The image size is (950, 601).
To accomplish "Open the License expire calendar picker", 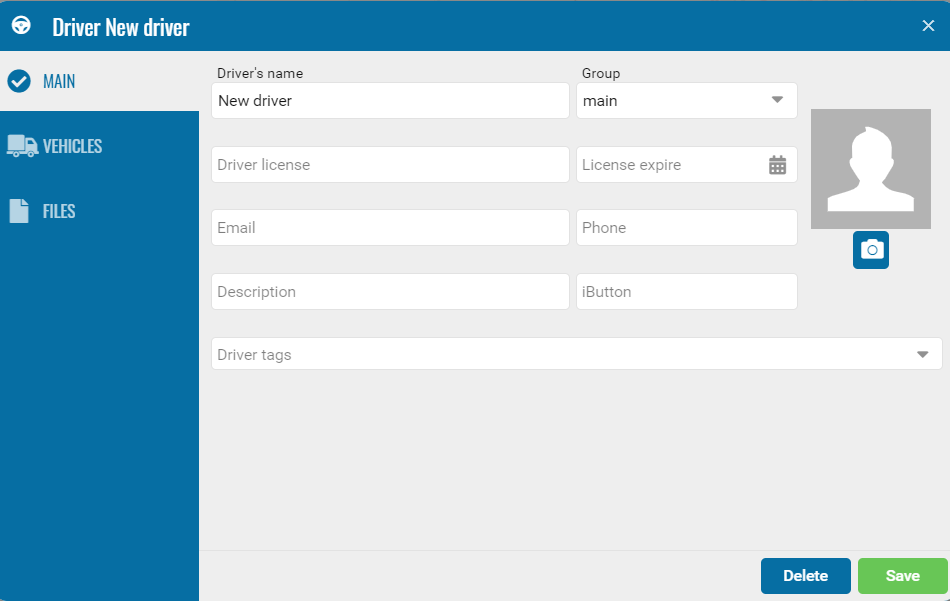I will tap(777, 165).
